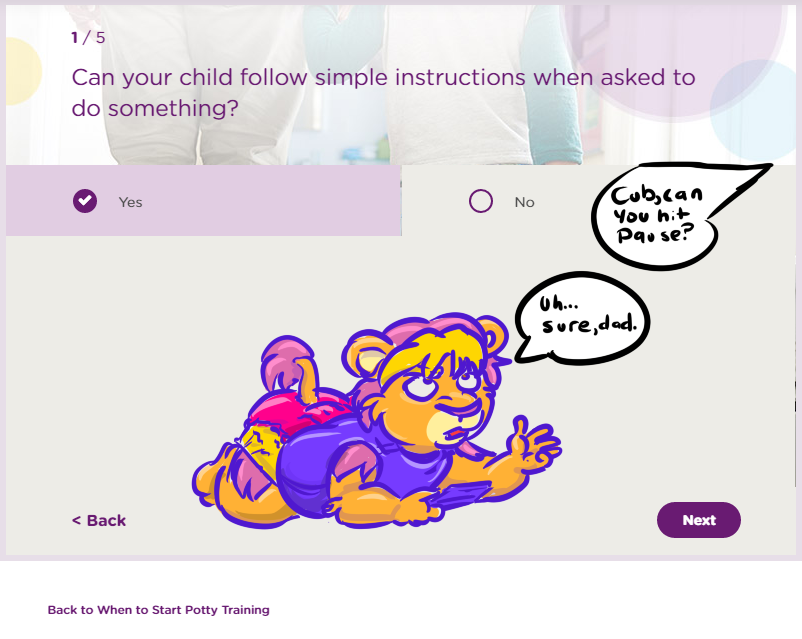Click the "Yes" answer label text
The width and height of the screenshot is (802, 639).
(x=131, y=202)
